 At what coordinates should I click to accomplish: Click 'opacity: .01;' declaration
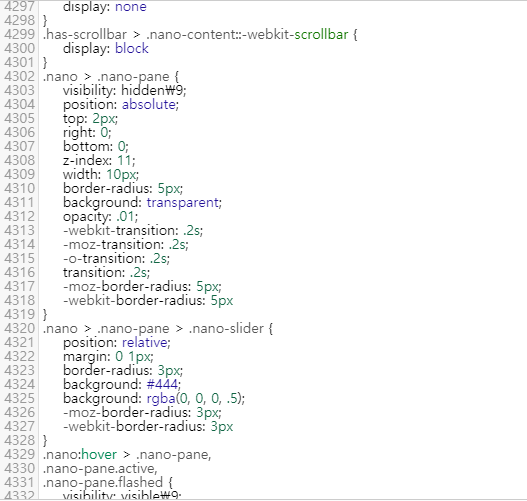pyautogui.click(x=100, y=217)
